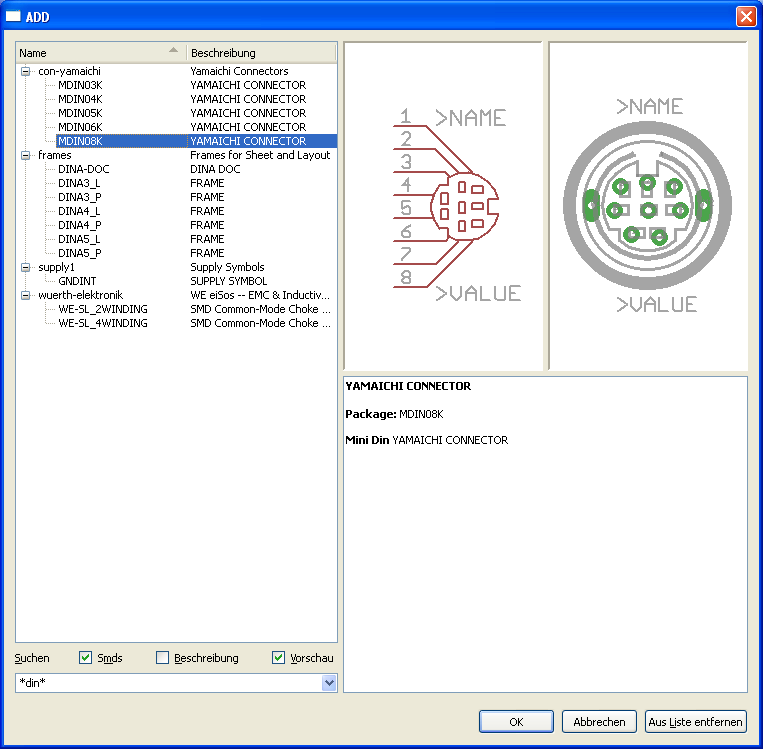
Task: Select the WE-SL_4WINDING choke entry
Action: point(103,324)
